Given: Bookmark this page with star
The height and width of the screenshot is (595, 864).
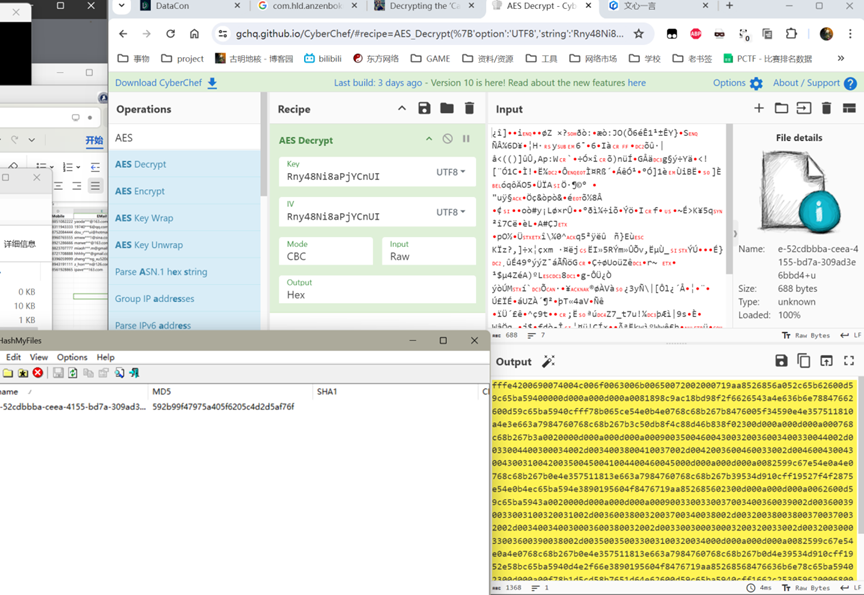Looking at the screenshot, I should click(x=639, y=34).
